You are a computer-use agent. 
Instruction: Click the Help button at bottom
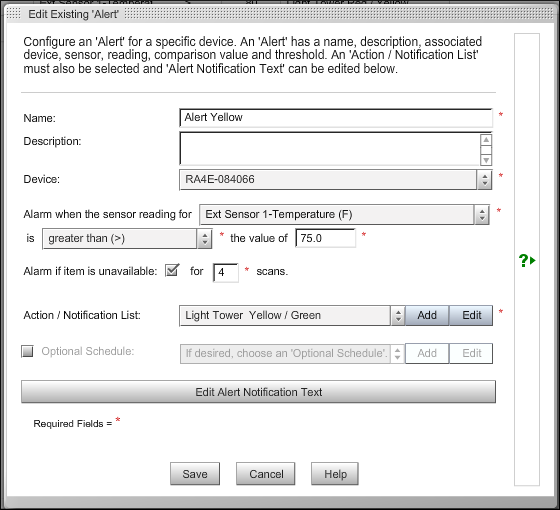click(x=335, y=474)
